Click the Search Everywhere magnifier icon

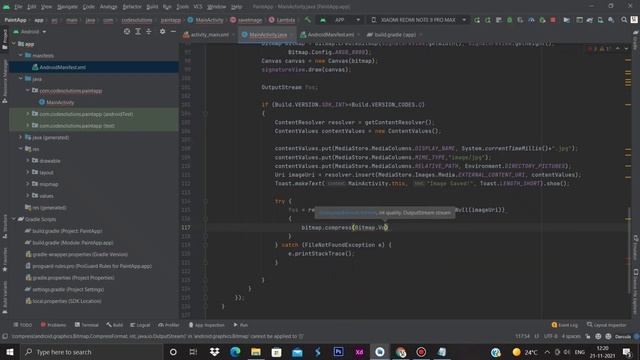tap(624, 20)
